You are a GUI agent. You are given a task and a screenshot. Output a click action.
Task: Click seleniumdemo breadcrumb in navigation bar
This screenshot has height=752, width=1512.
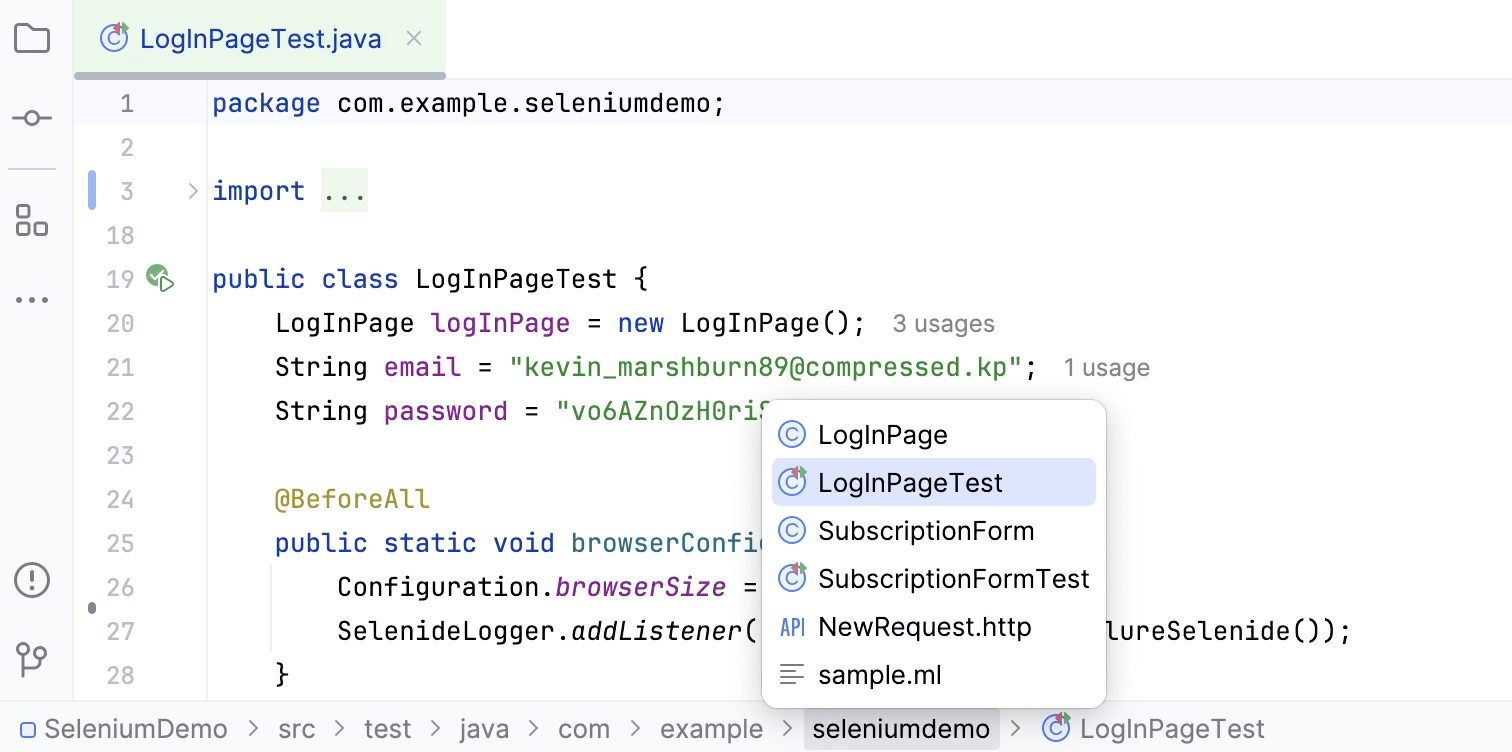901,729
